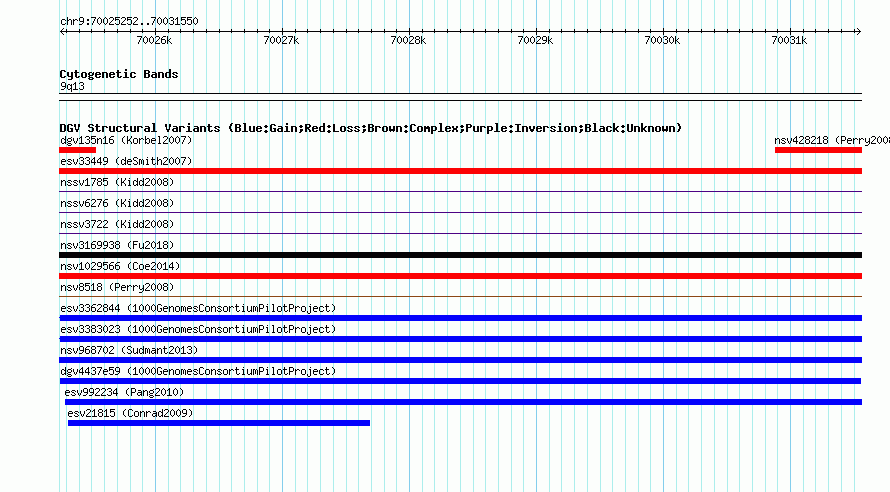Click the right arrowhead of the ruler
Image resolution: width=890 pixels, height=492 pixels.
858,32
